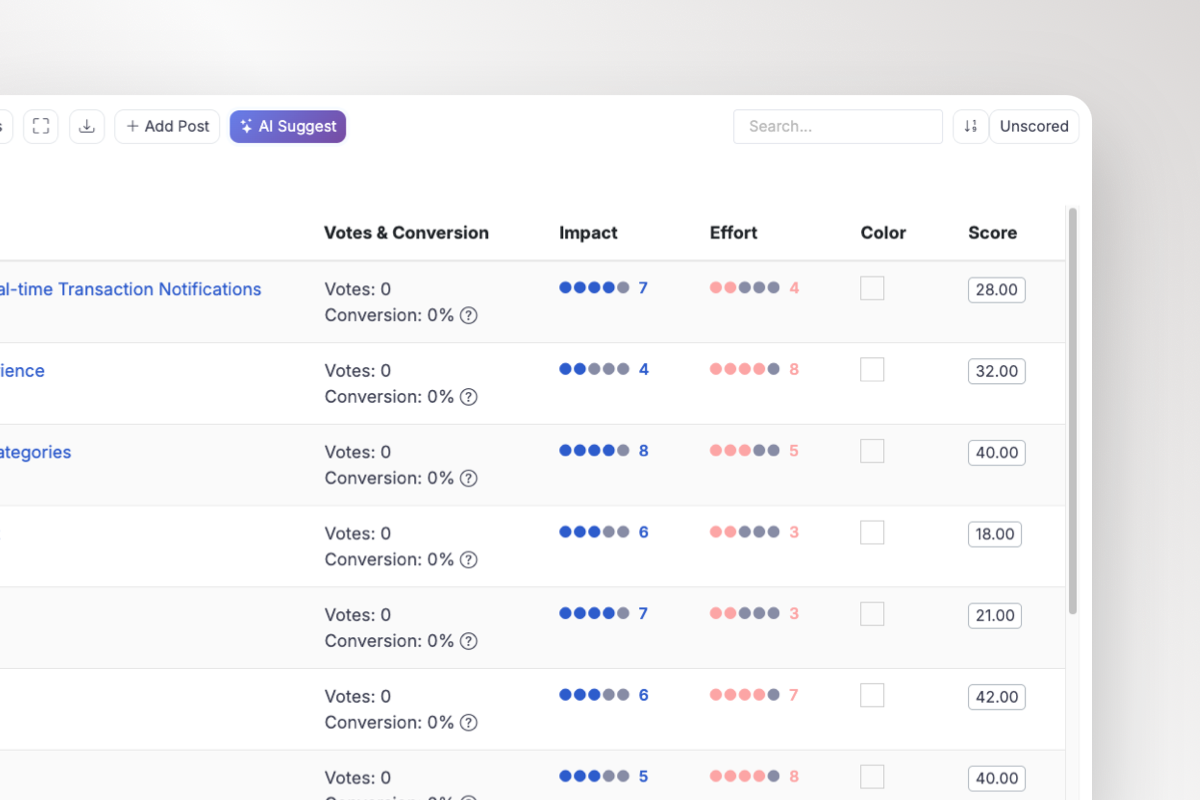The width and height of the screenshot is (1200, 800).
Task: Click the vertical scrollbar of the table
Action: pyautogui.click(x=1073, y=410)
